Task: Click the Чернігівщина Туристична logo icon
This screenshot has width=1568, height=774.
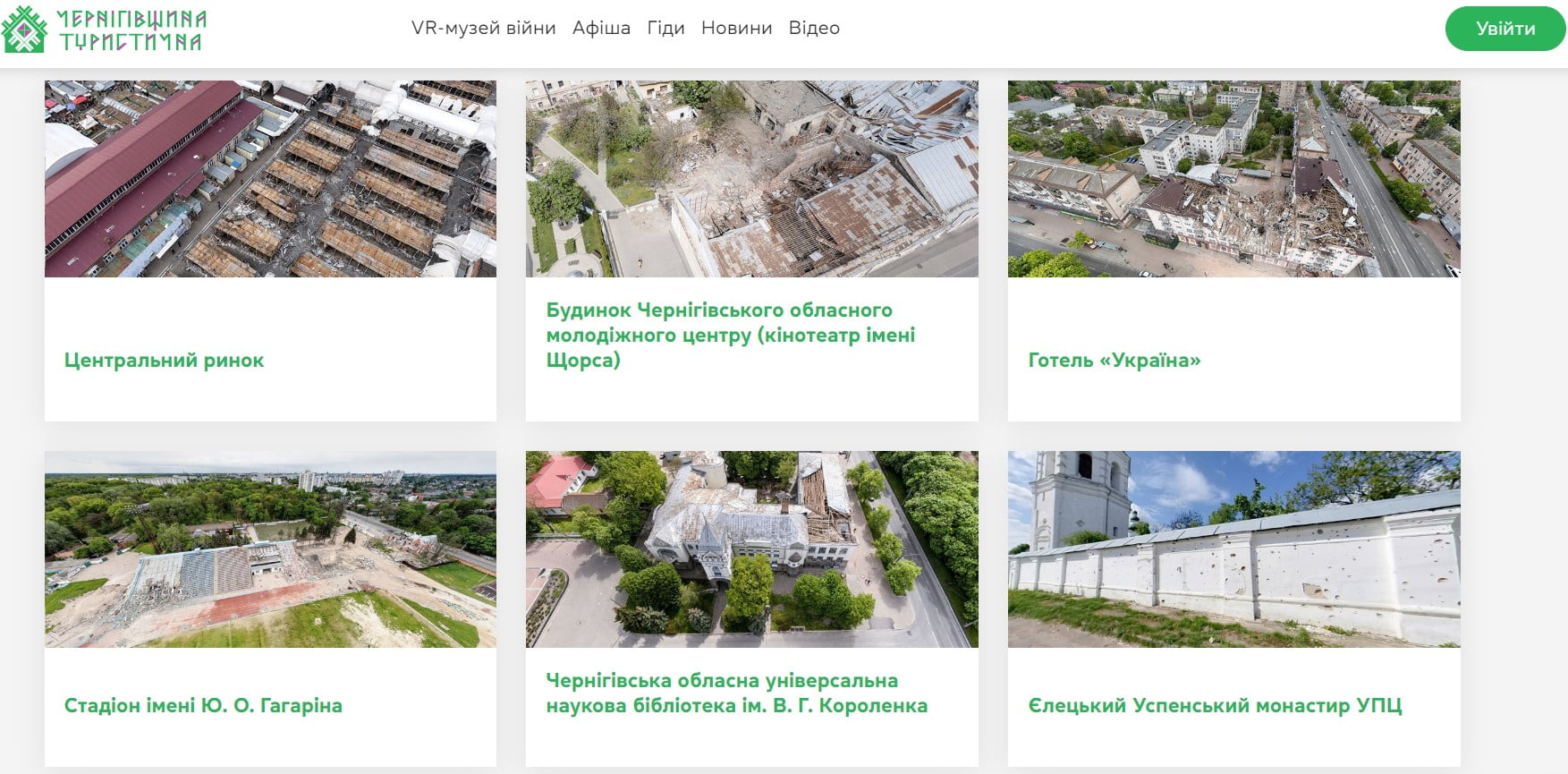Action: (x=24, y=30)
